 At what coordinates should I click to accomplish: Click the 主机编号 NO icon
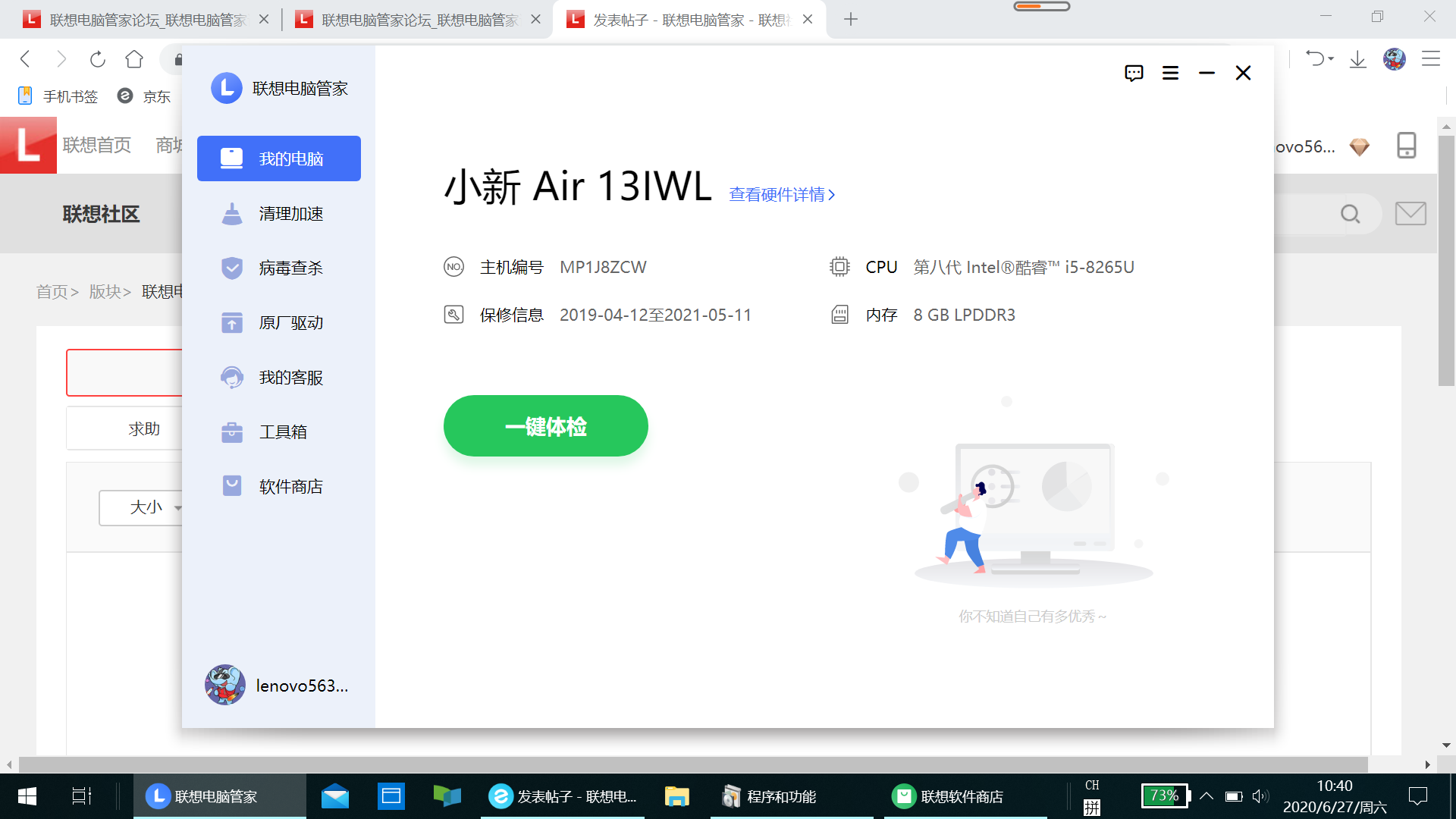tap(453, 267)
